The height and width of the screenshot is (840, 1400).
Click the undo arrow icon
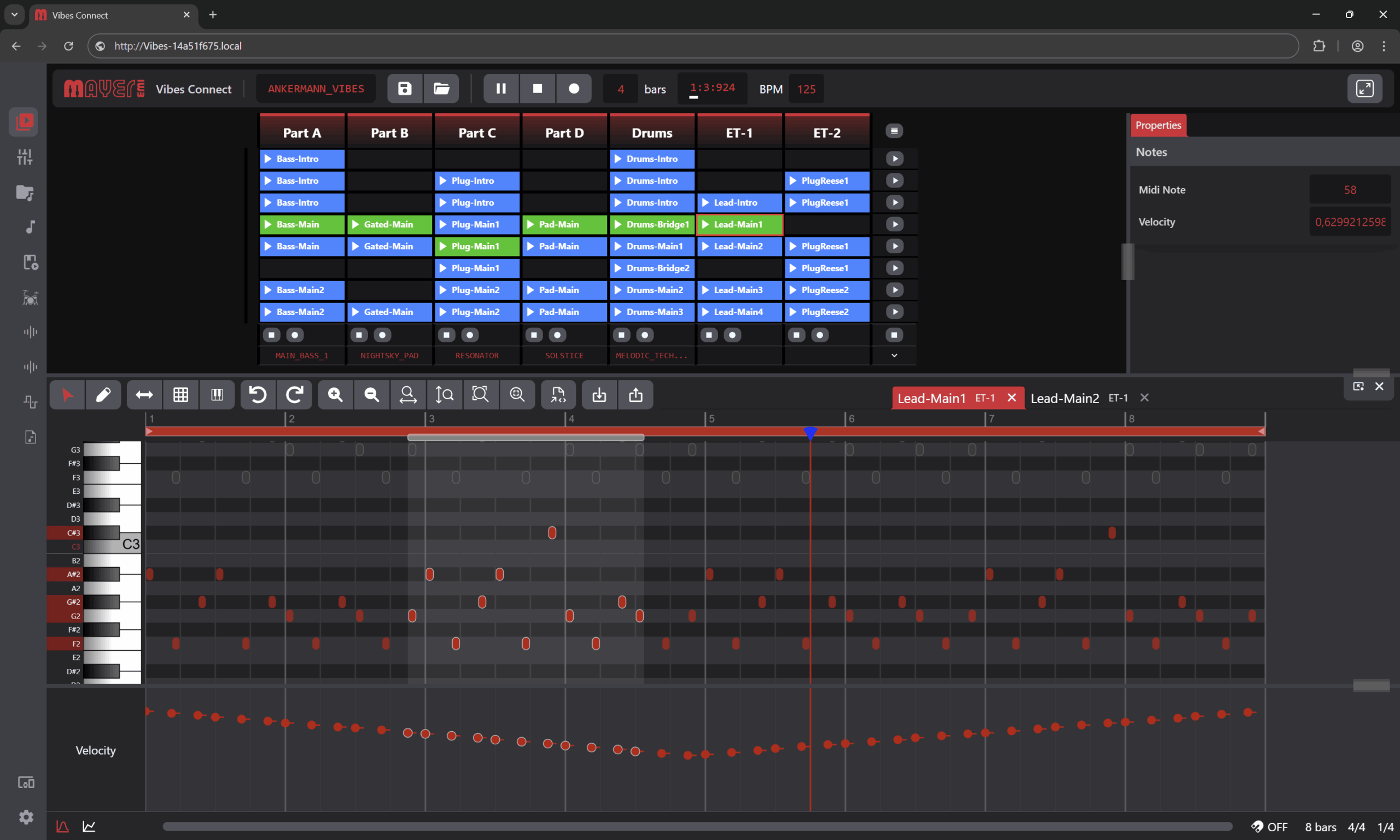pos(258,394)
